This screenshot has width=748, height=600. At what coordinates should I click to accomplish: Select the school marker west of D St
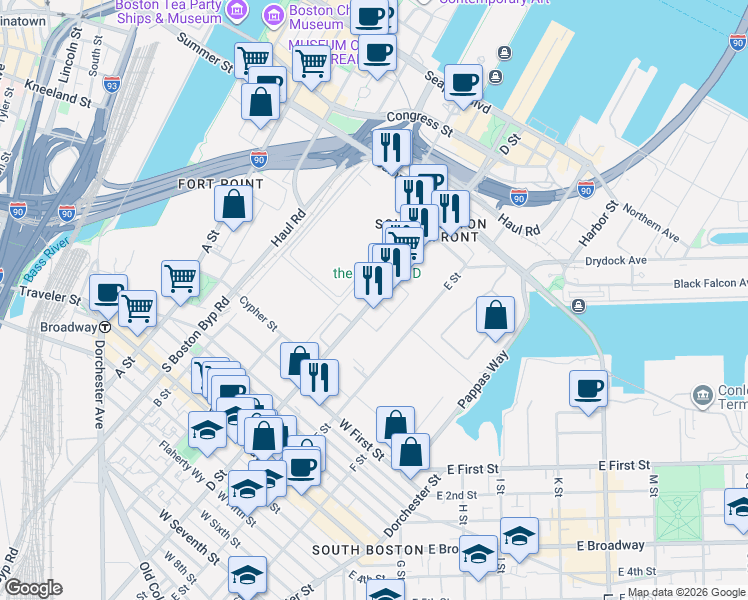[x=248, y=492]
